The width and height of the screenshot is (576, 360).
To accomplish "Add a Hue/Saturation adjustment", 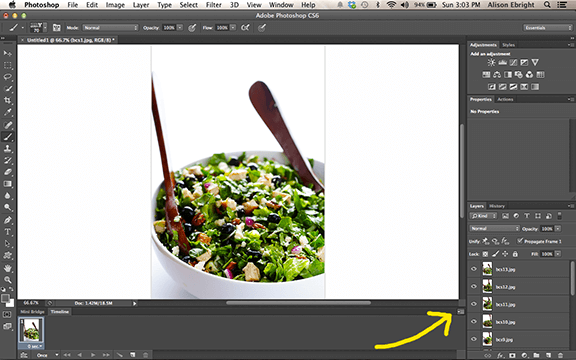I will (x=486, y=75).
